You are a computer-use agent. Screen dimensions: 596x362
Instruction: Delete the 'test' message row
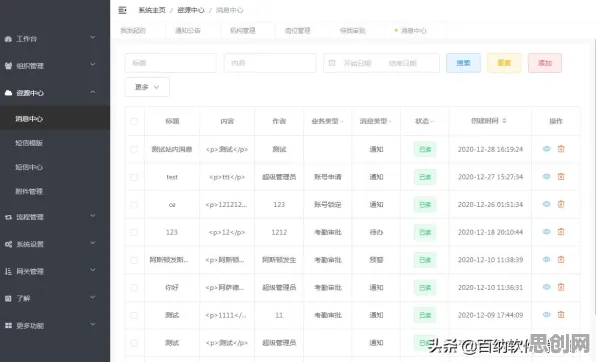point(561,176)
